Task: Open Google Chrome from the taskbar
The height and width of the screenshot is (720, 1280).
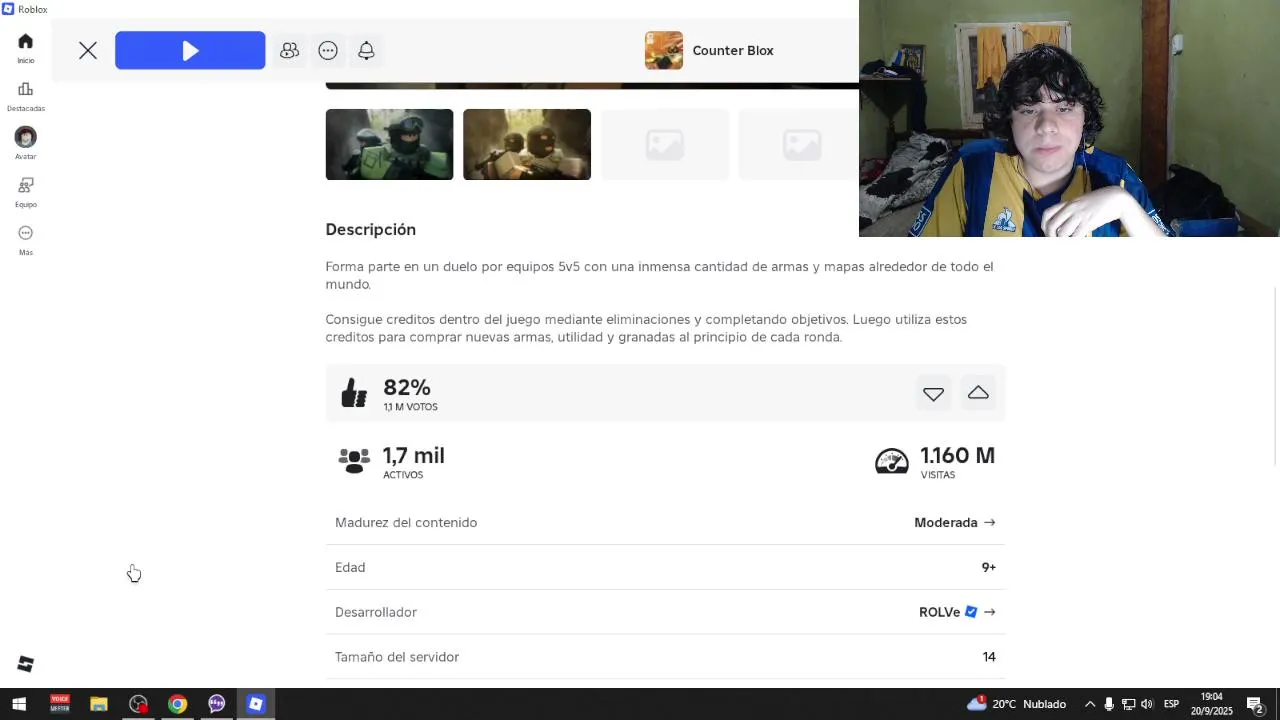Action: (177, 704)
